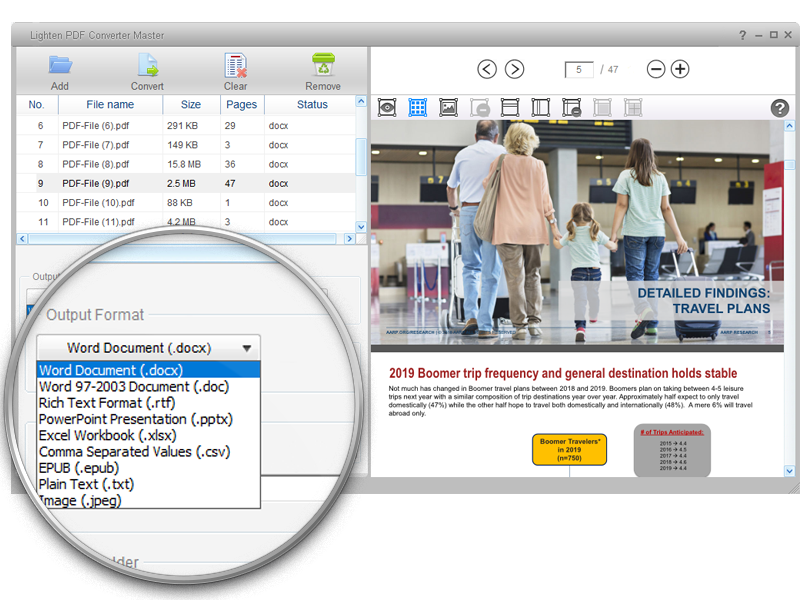Go to previous page arrow
This screenshot has width=800, height=600.
tap(487, 69)
